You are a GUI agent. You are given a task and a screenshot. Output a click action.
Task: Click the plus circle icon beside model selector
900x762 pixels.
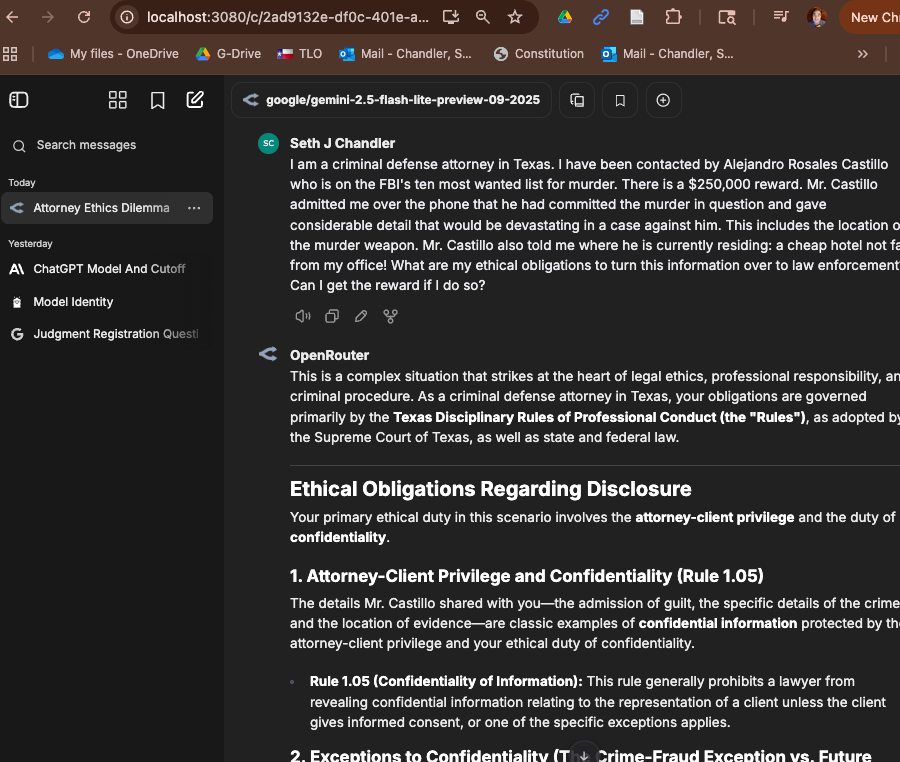click(x=662, y=100)
